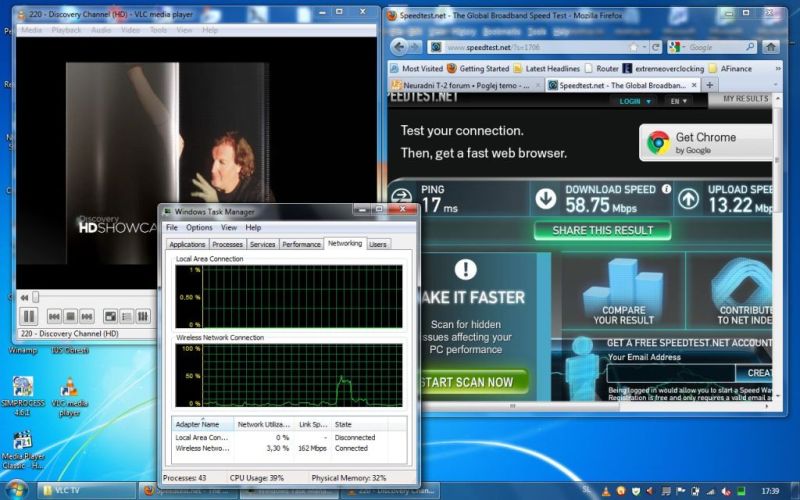Switch to Processes tab in Task Manager
This screenshot has height=500, width=800.
(227, 244)
